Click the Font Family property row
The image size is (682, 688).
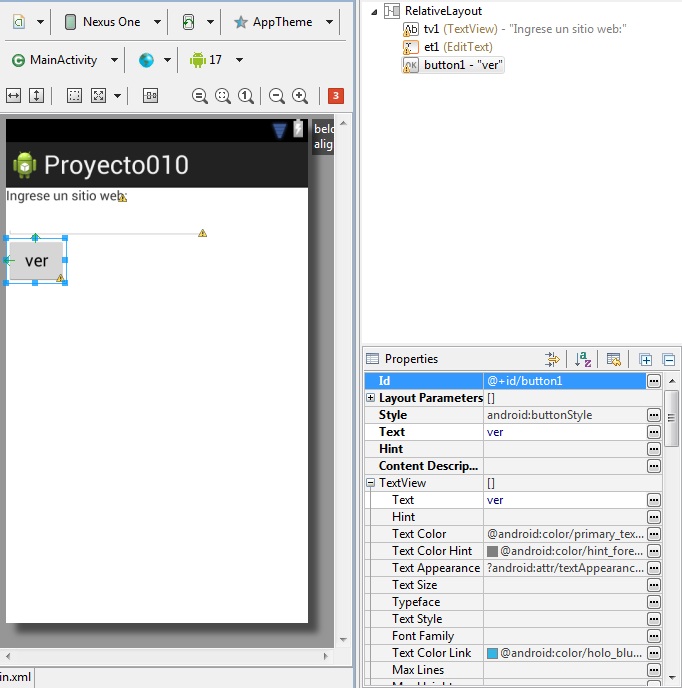point(513,636)
